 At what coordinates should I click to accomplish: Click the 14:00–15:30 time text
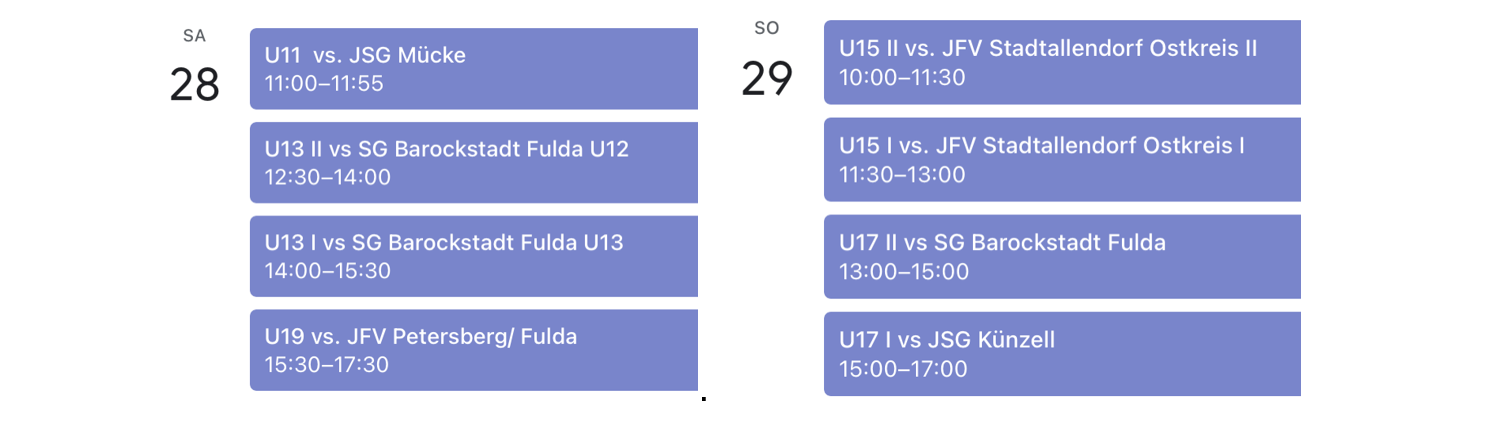coord(327,271)
